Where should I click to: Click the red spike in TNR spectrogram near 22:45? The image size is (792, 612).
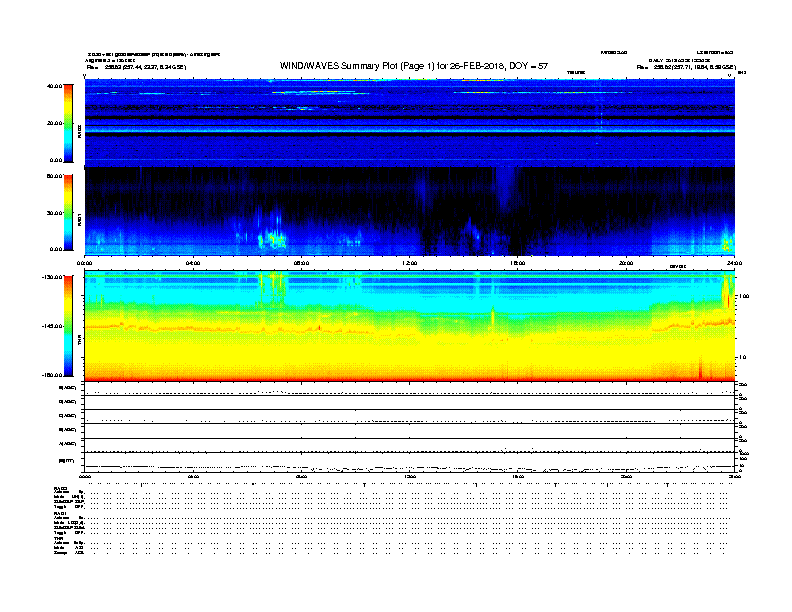click(700, 368)
